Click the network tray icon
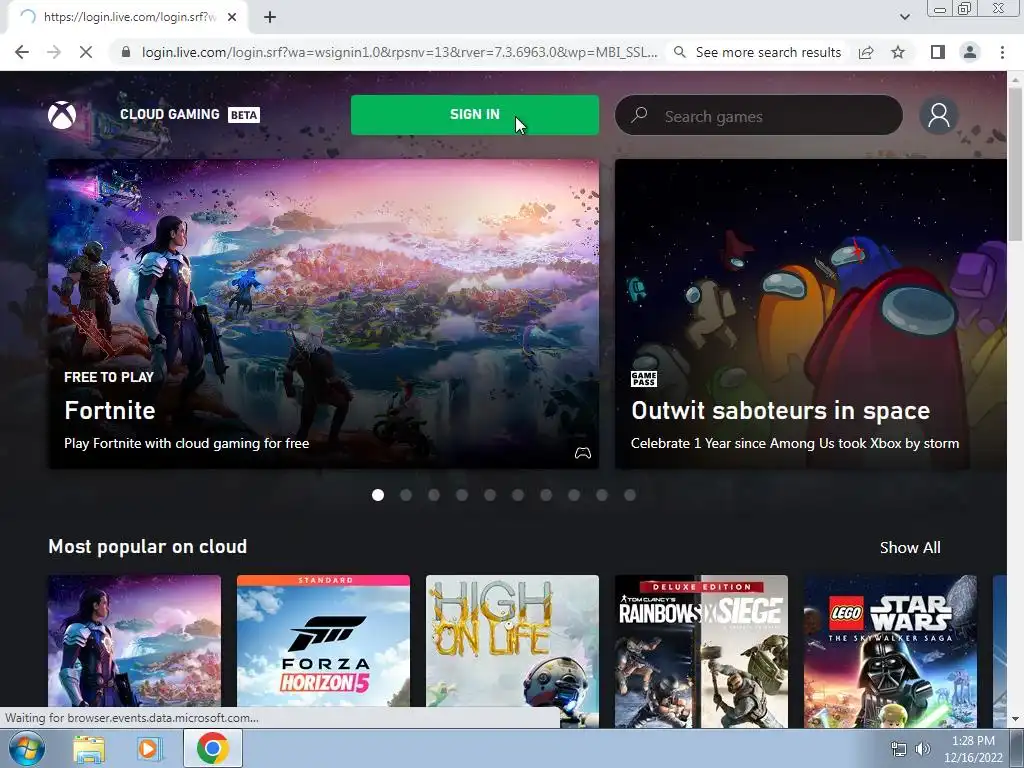The height and width of the screenshot is (768, 1024). [x=899, y=749]
